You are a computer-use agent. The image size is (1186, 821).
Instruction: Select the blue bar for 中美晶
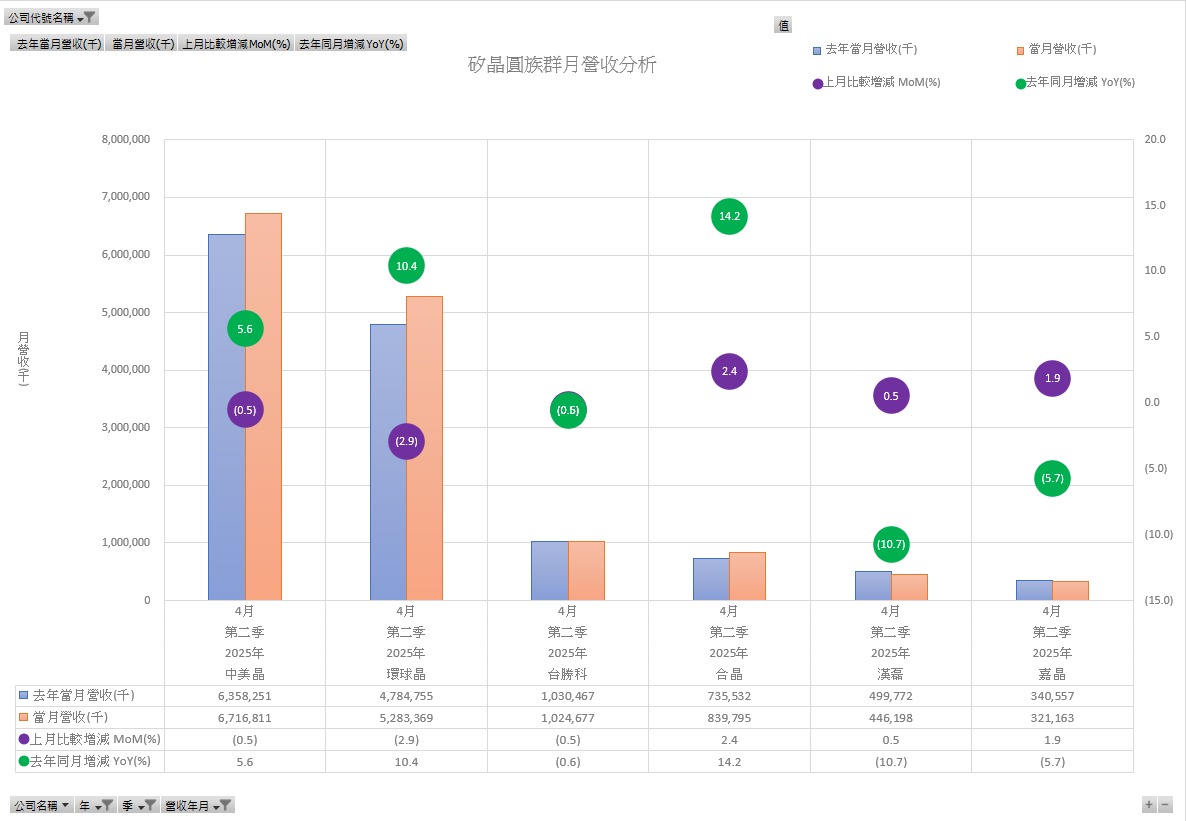(x=227, y=417)
